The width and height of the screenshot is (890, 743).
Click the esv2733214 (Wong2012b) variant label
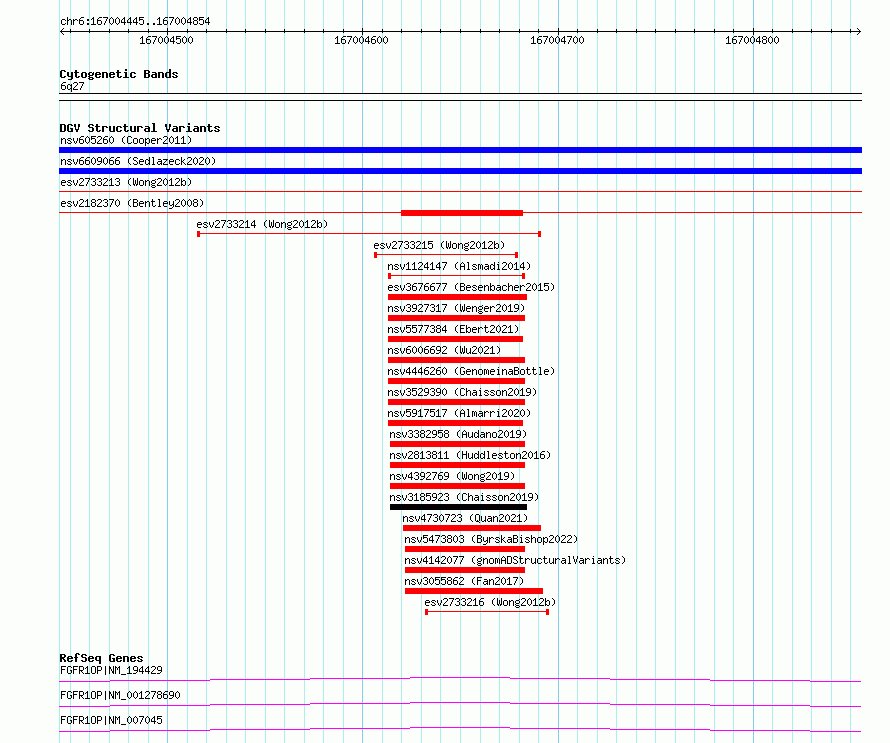[x=261, y=224]
